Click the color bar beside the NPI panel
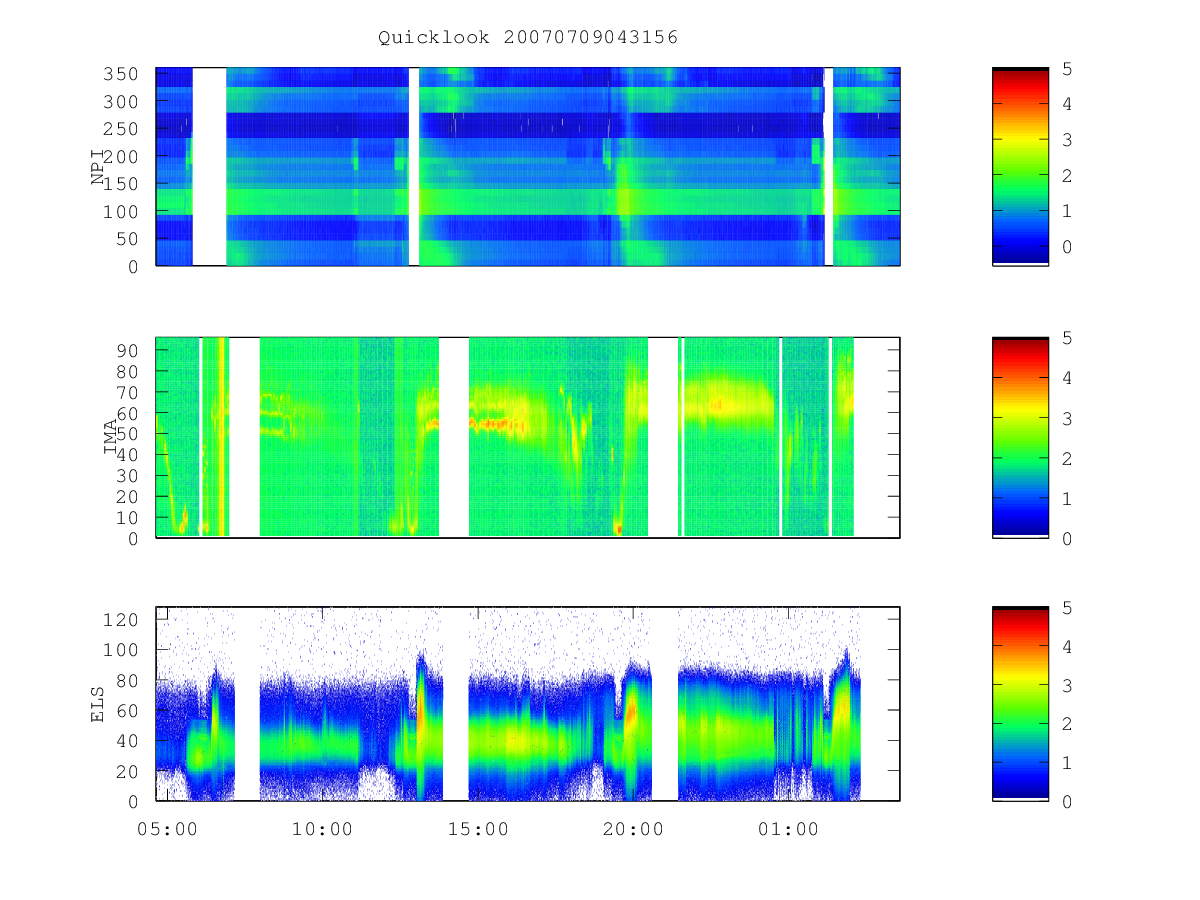The height and width of the screenshot is (900, 1200). pyautogui.click(x=1020, y=166)
